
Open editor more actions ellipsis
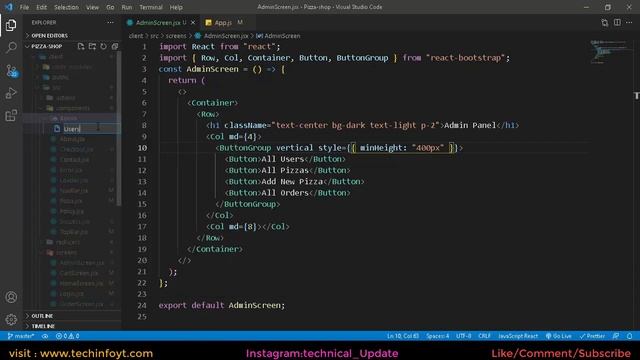coord(629,22)
